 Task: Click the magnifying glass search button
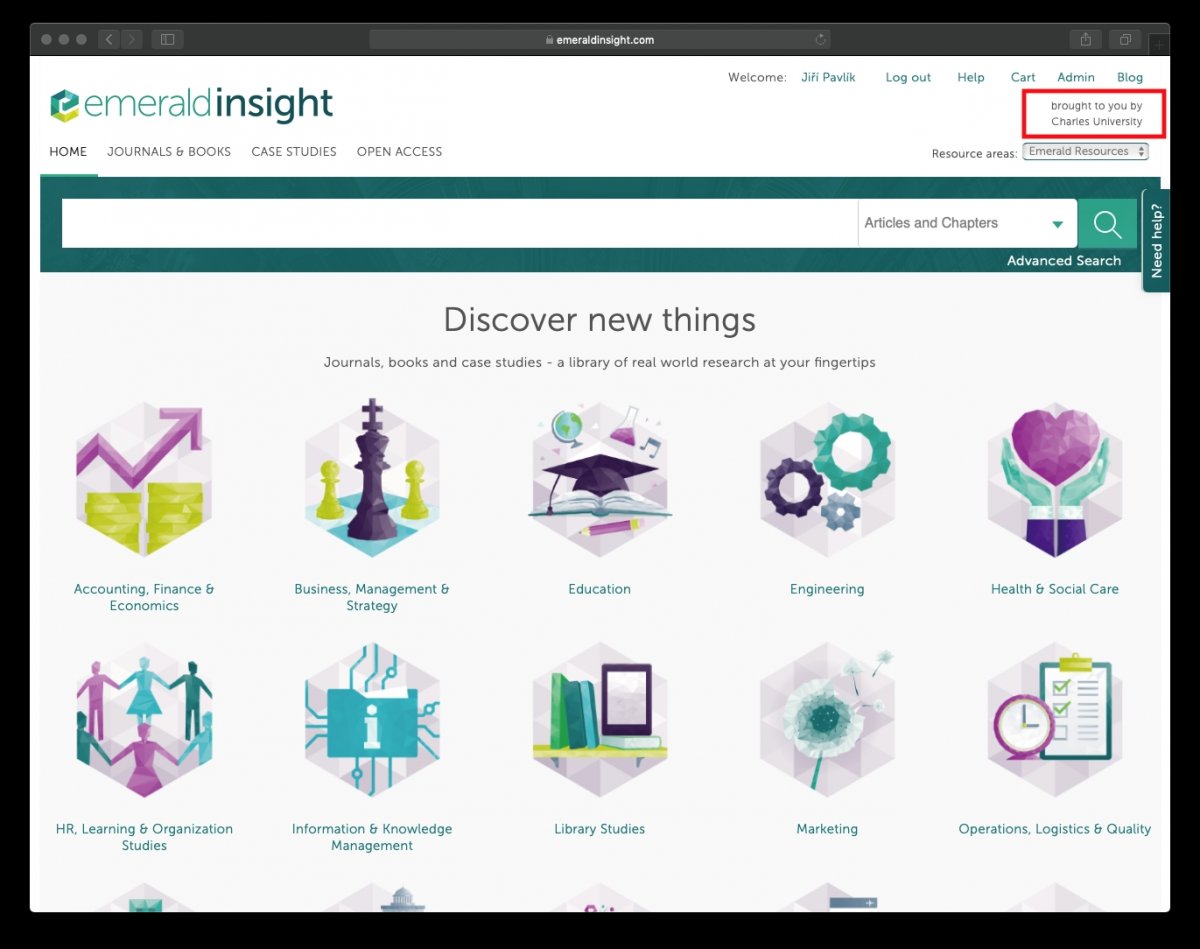(x=1107, y=223)
